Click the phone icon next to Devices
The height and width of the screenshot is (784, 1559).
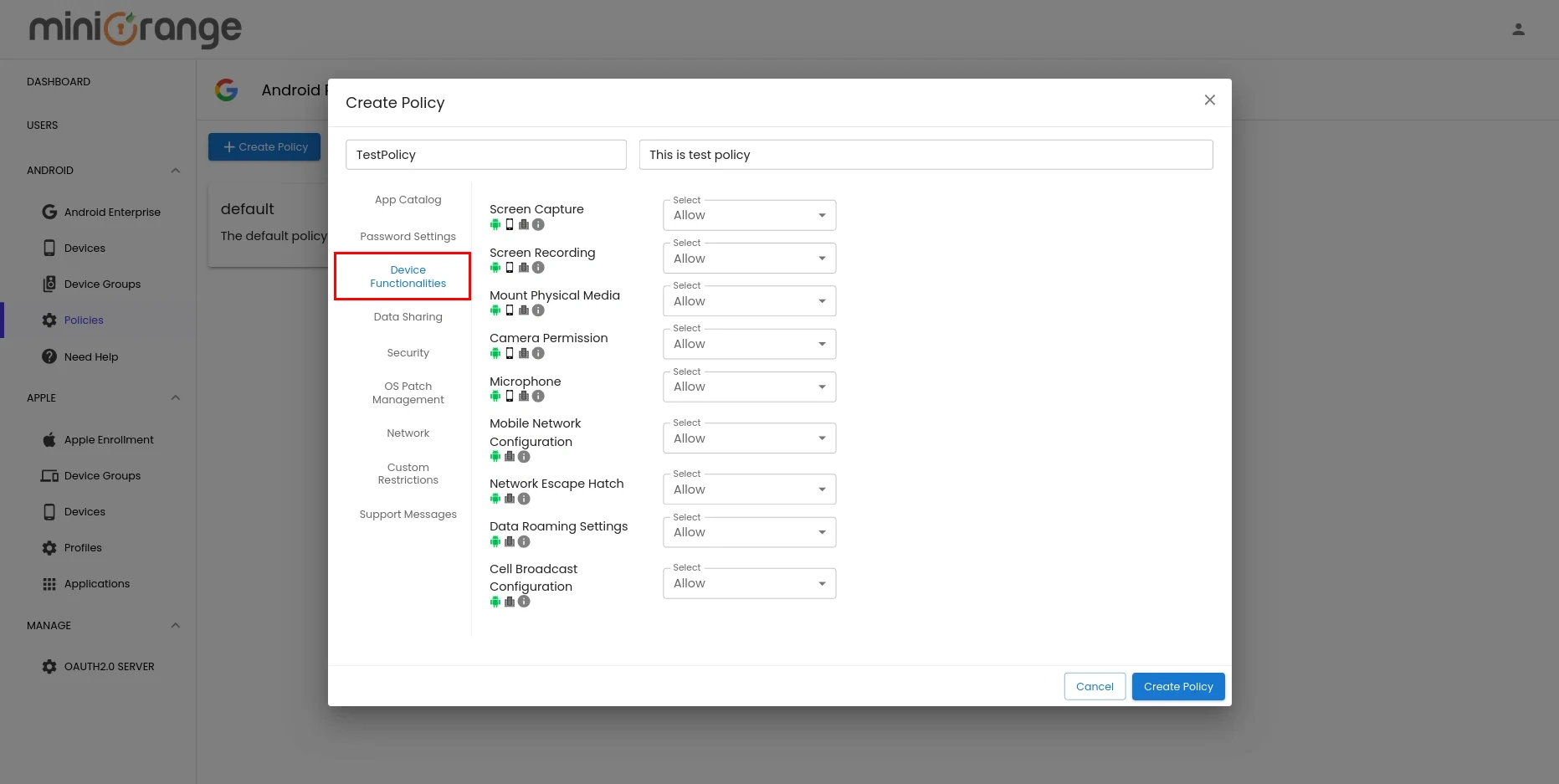coord(49,248)
